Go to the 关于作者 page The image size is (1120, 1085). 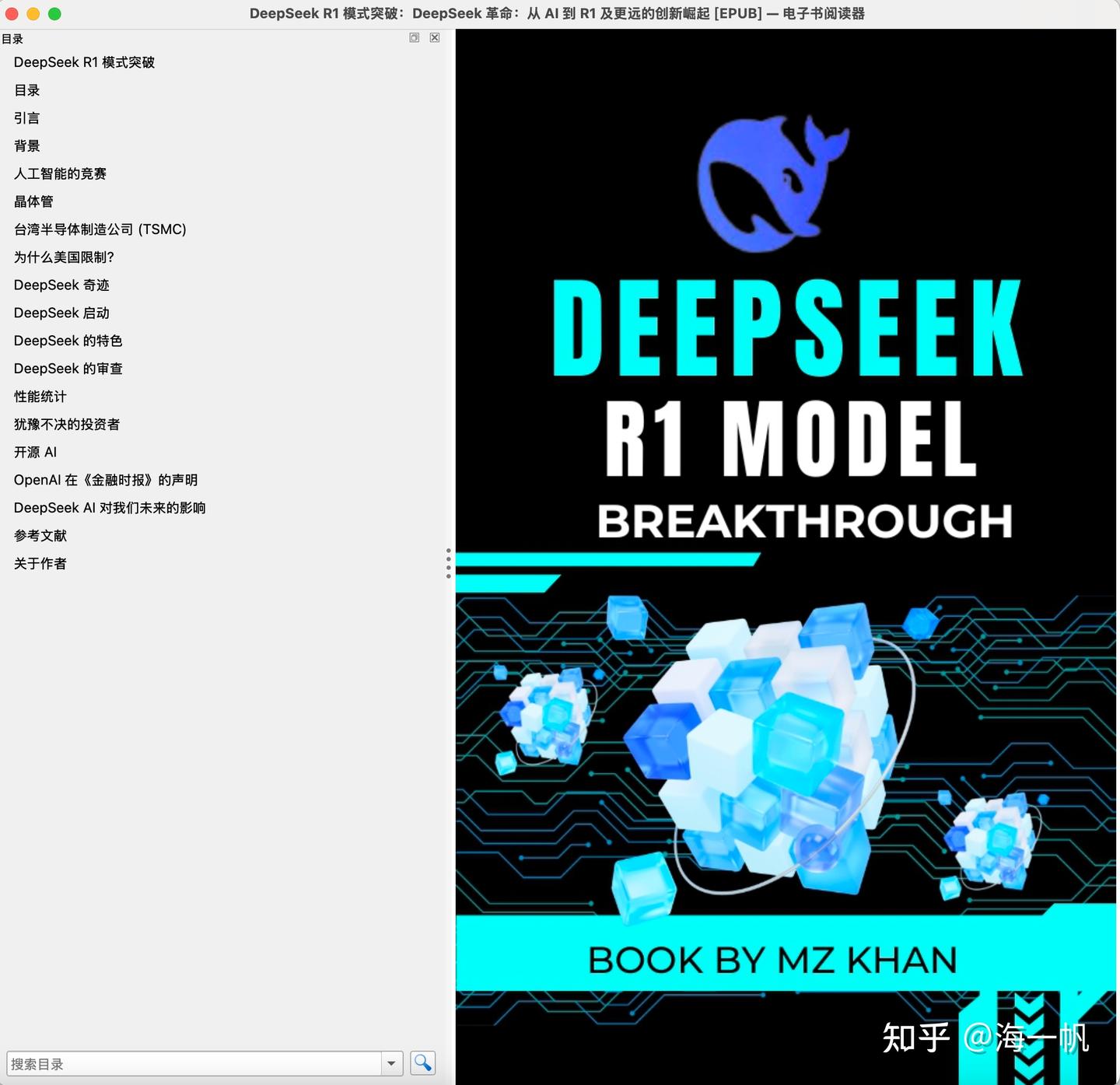tap(40, 563)
